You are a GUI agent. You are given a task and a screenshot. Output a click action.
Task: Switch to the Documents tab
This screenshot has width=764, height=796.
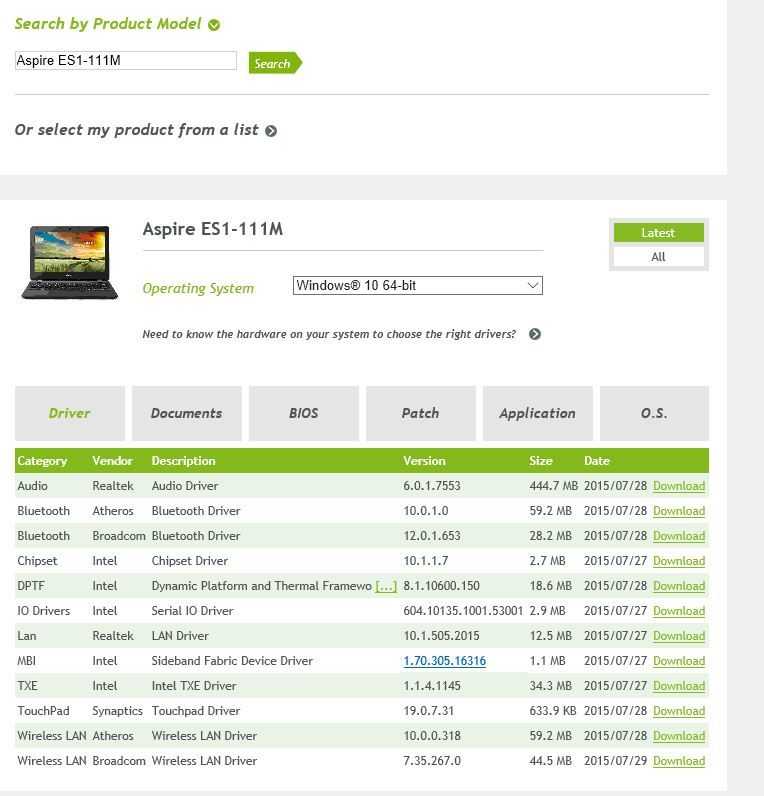[186, 413]
